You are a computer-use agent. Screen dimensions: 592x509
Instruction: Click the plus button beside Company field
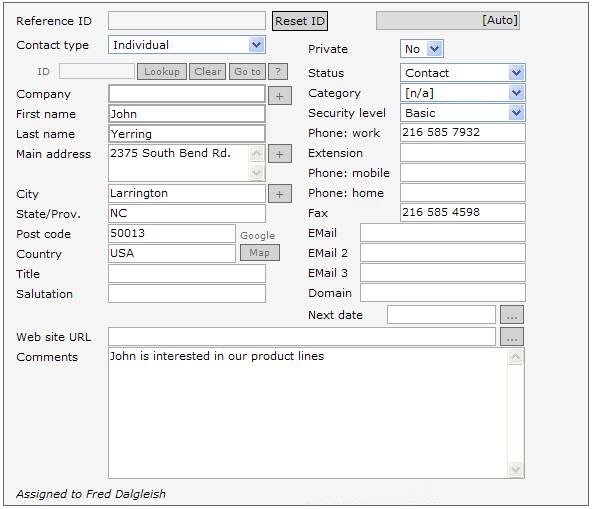point(280,96)
